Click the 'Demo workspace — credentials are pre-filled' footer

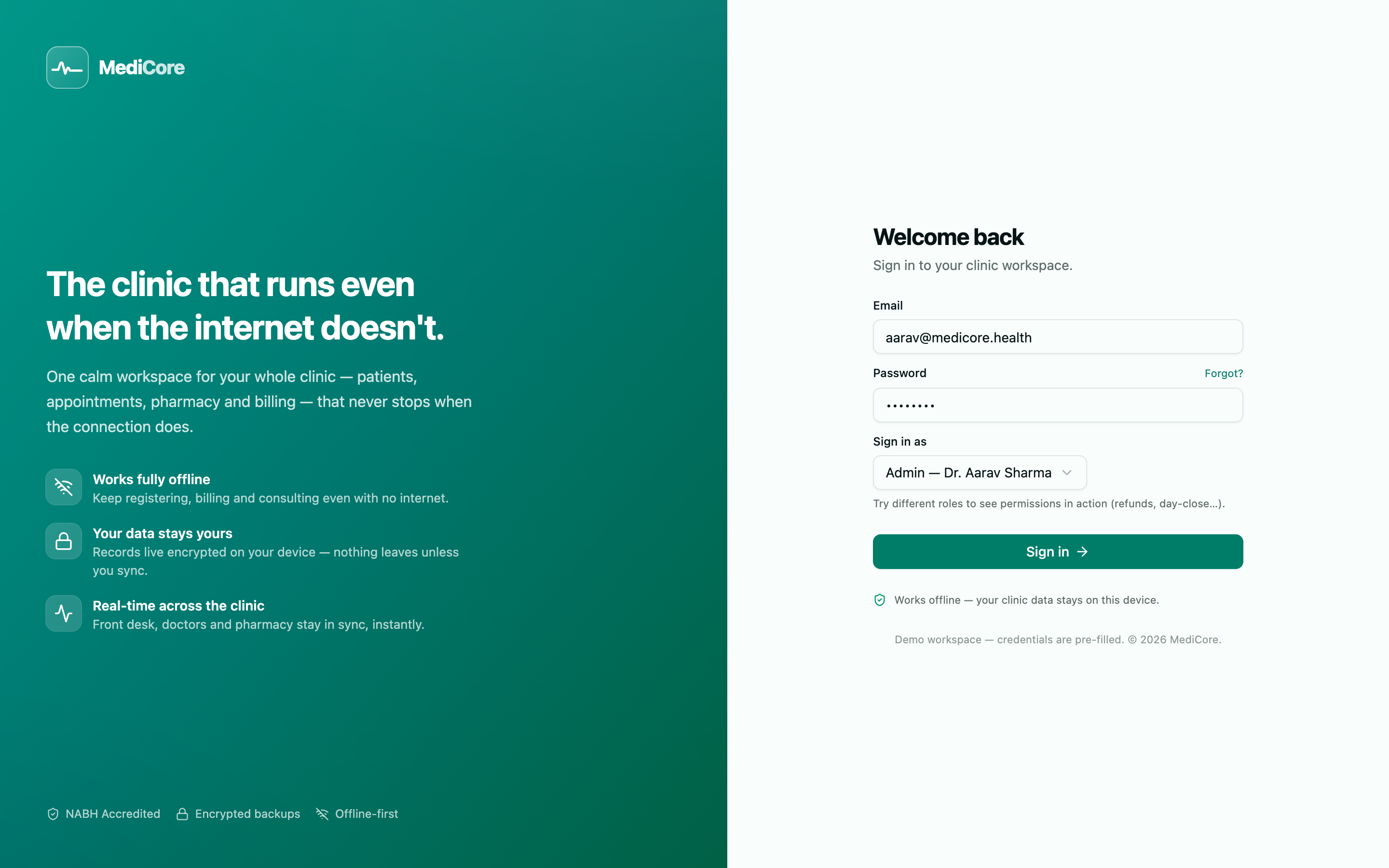tap(1057, 639)
